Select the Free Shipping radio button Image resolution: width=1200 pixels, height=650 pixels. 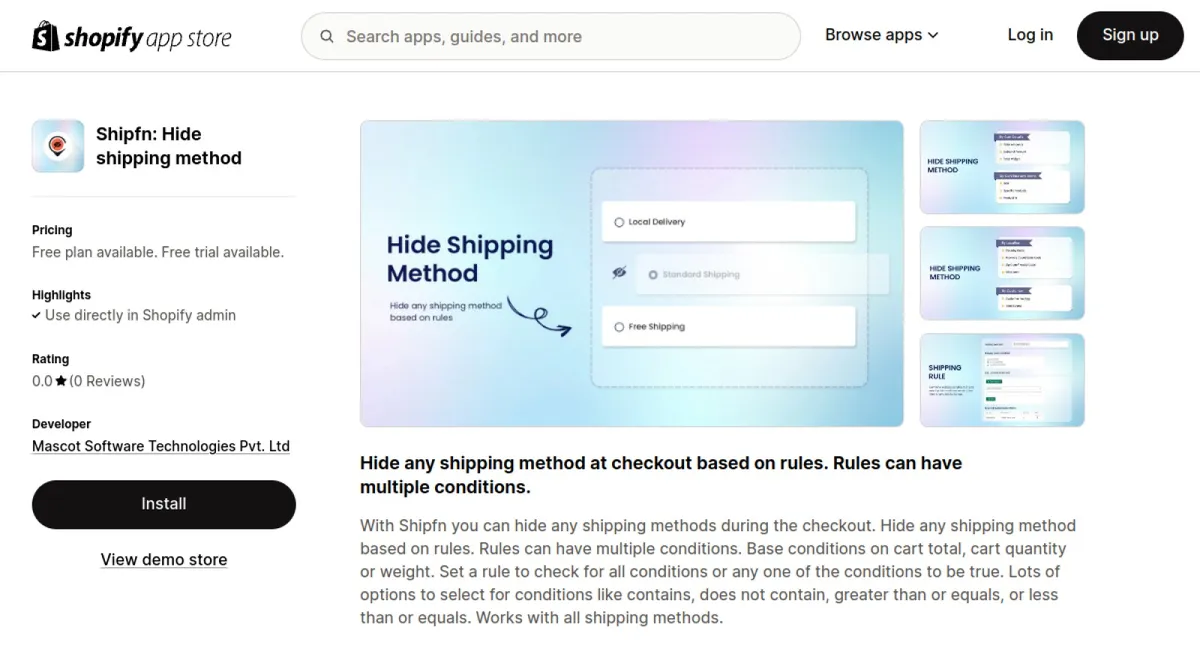pos(617,326)
